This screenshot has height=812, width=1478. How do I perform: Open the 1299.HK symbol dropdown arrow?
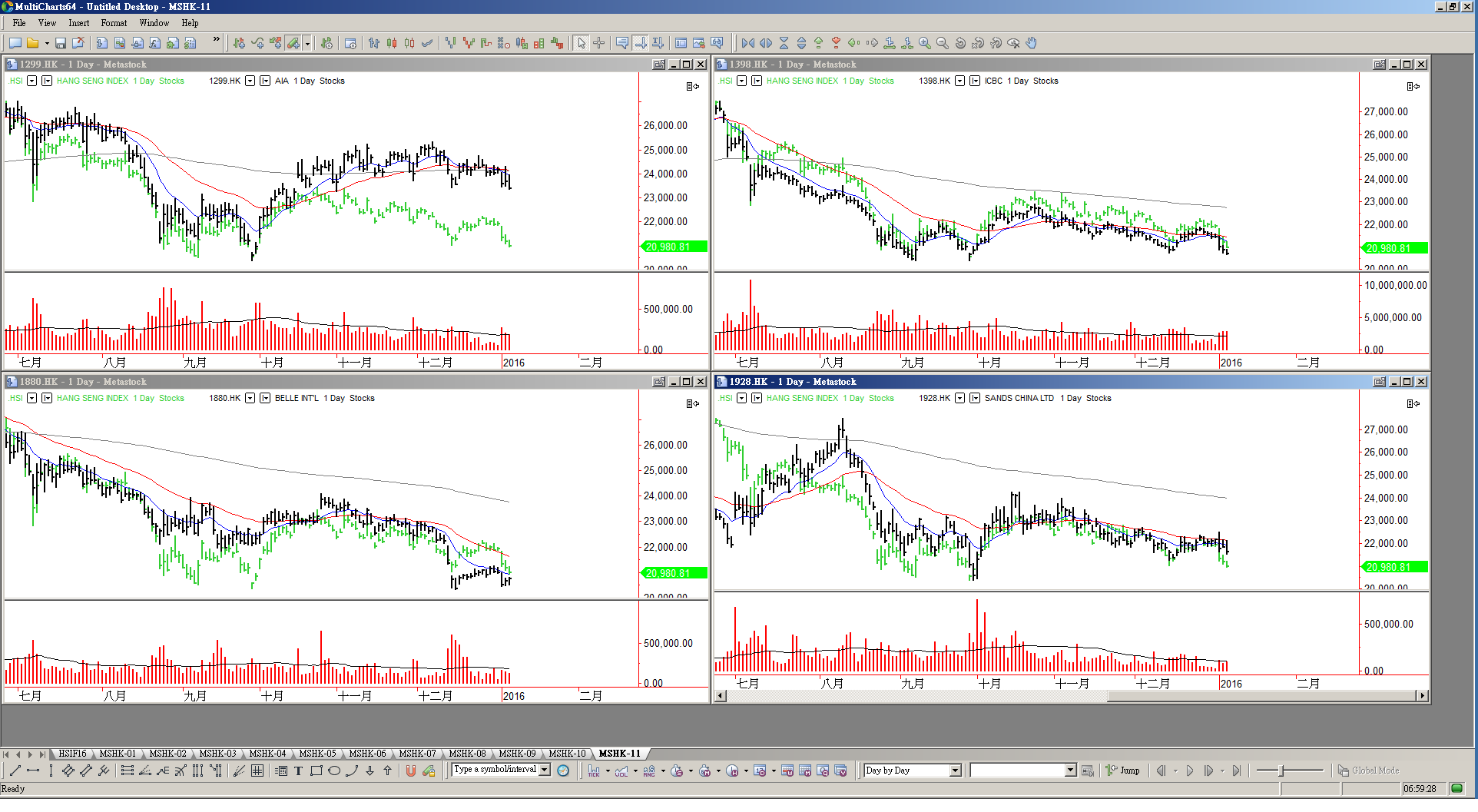pyautogui.click(x=250, y=81)
